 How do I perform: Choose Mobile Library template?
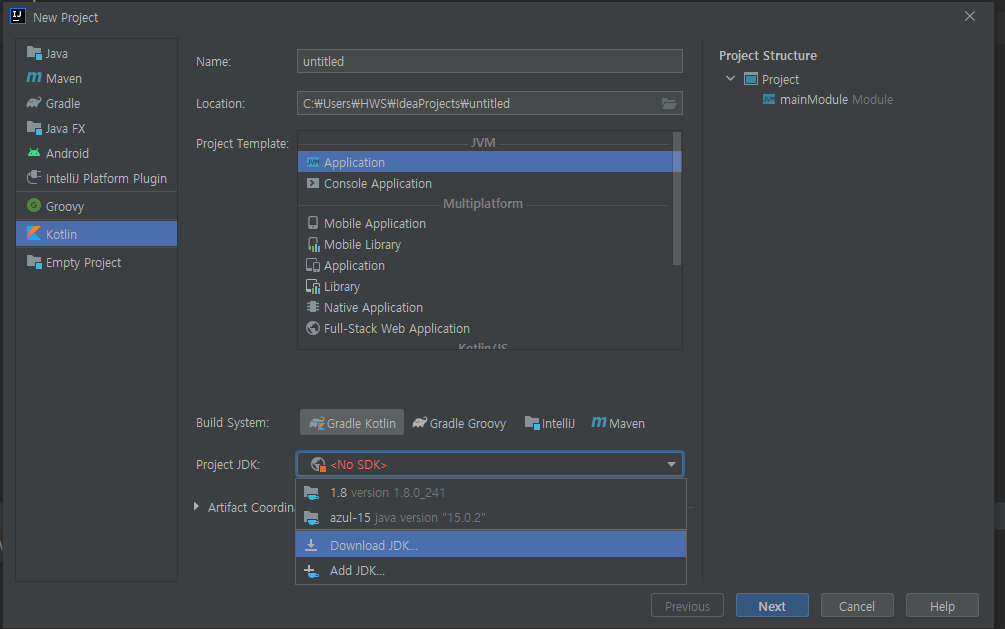coord(485,244)
